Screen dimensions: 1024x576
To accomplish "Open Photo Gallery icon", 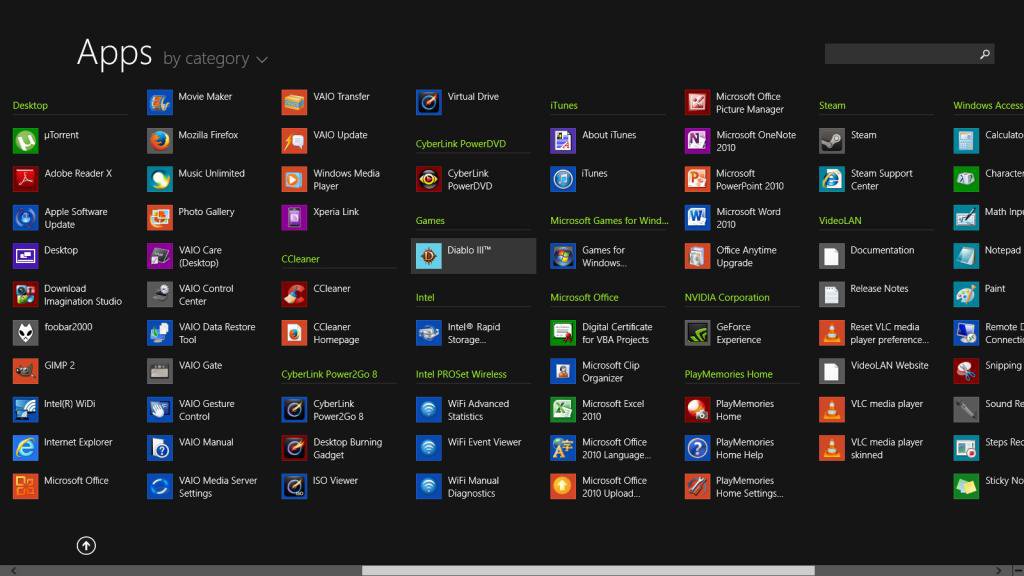I will [160, 218].
